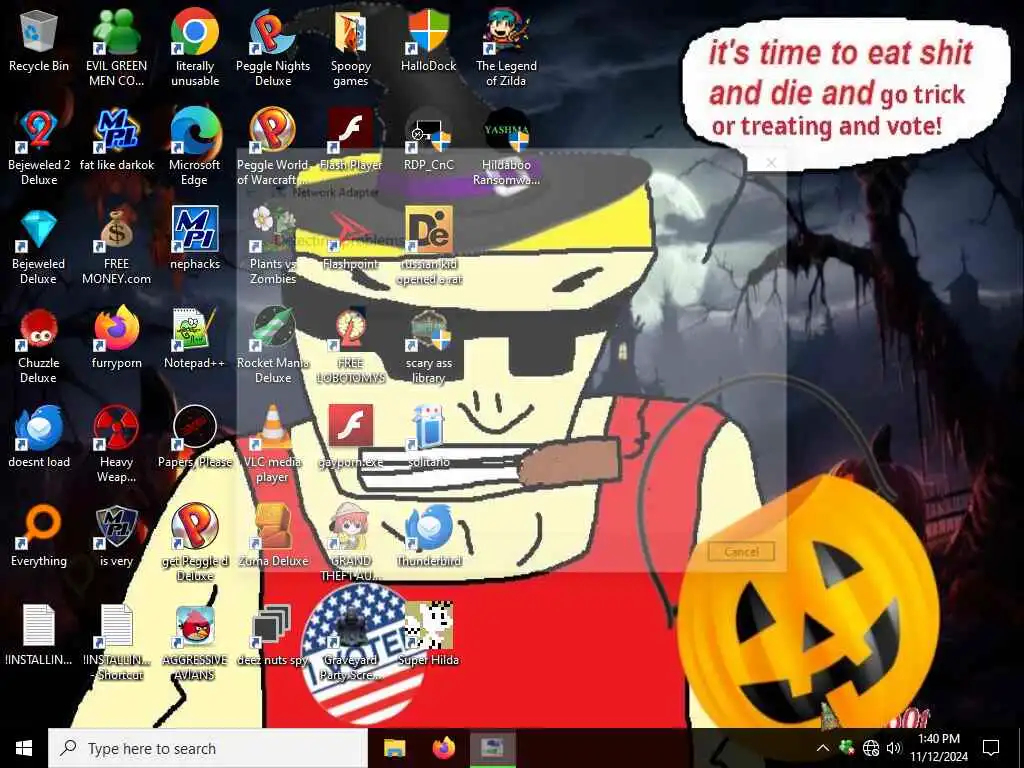Click Cancel in the faded troubleshooter dialog
Image resolution: width=1024 pixels, height=768 pixels.
pos(741,552)
